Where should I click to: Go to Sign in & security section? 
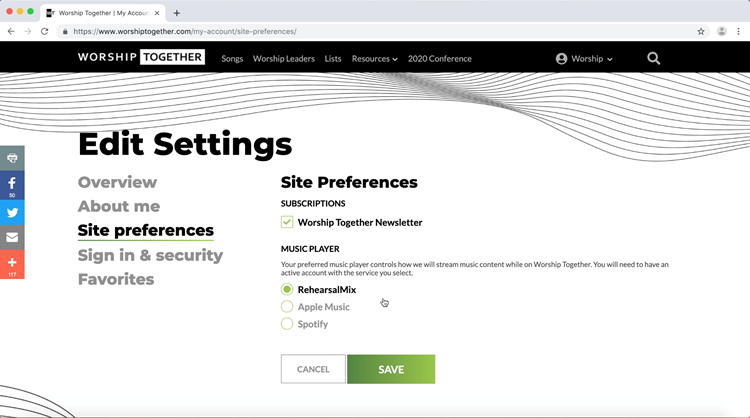point(150,255)
